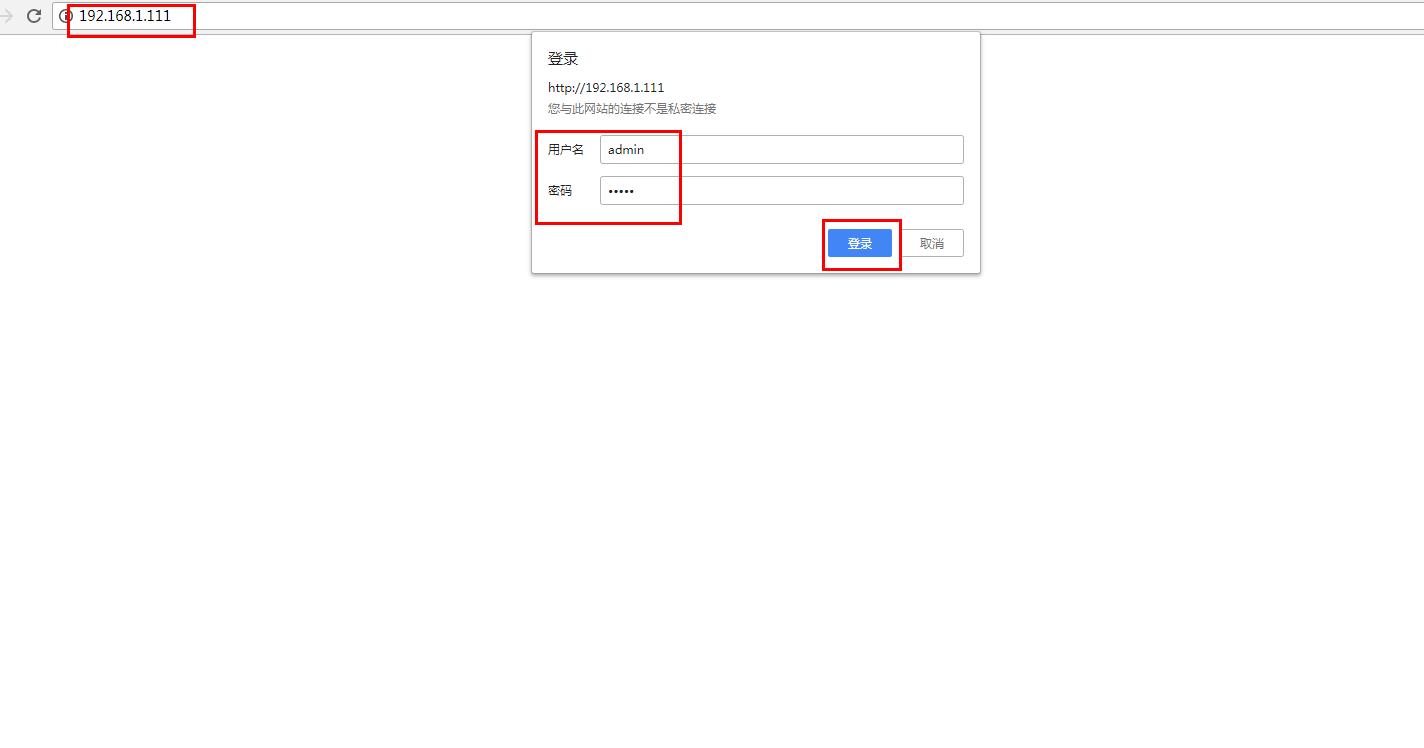Click the masked password dots
1424x748 pixels.
tap(621, 191)
